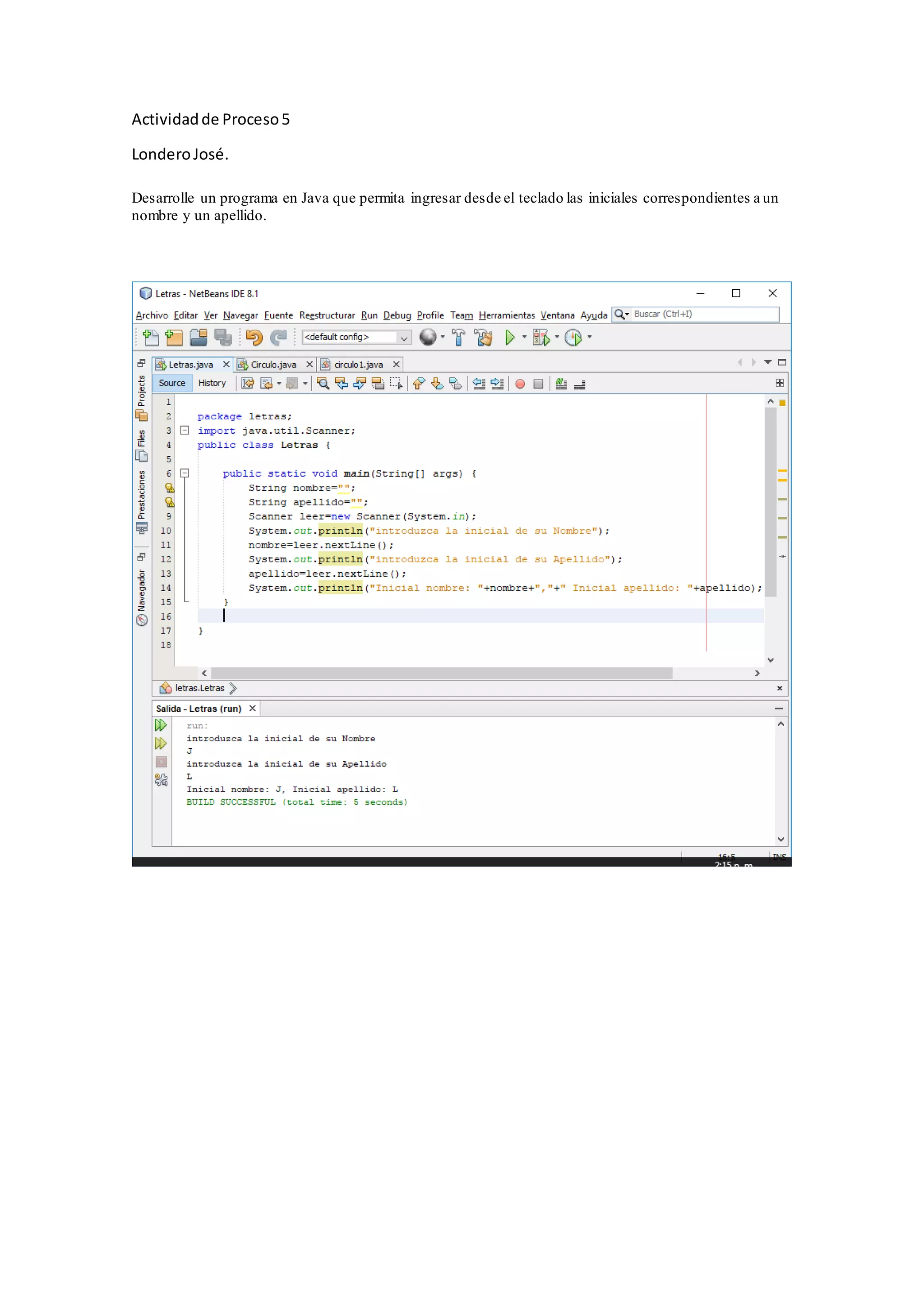Screen dimensions: 924x1307
Task: Click the New Project icon
Action: pyautogui.click(x=174, y=338)
